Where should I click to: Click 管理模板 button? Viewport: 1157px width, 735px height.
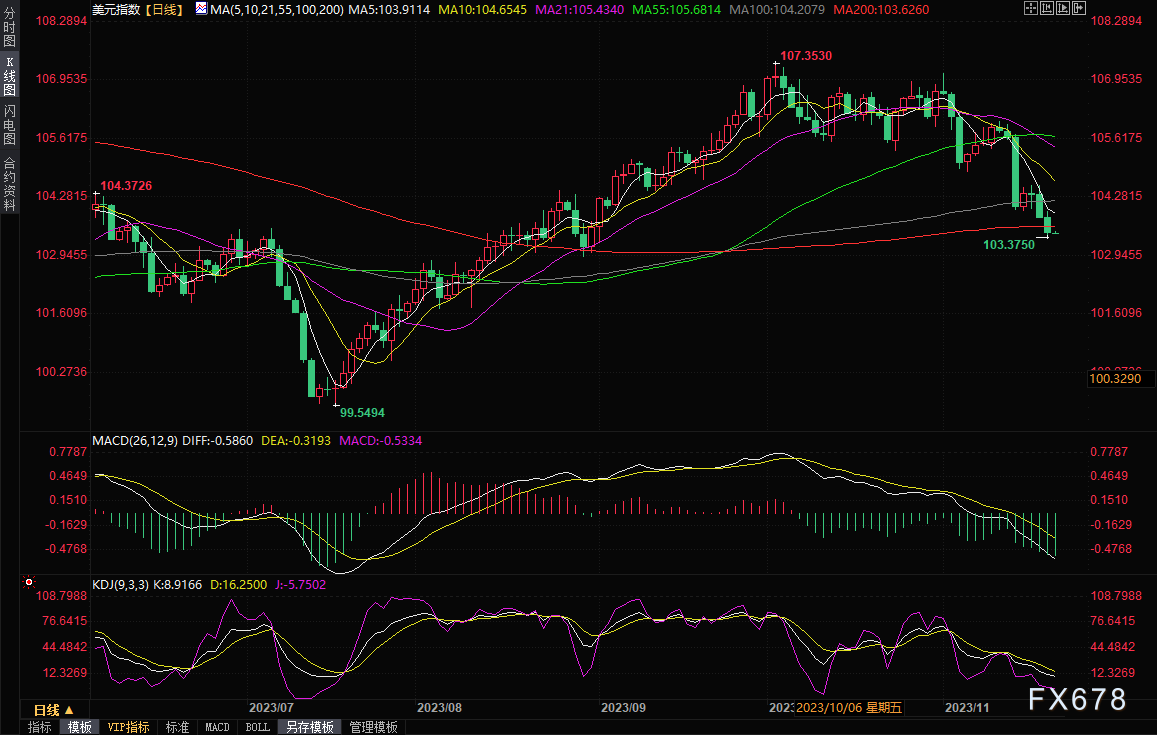tap(373, 727)
